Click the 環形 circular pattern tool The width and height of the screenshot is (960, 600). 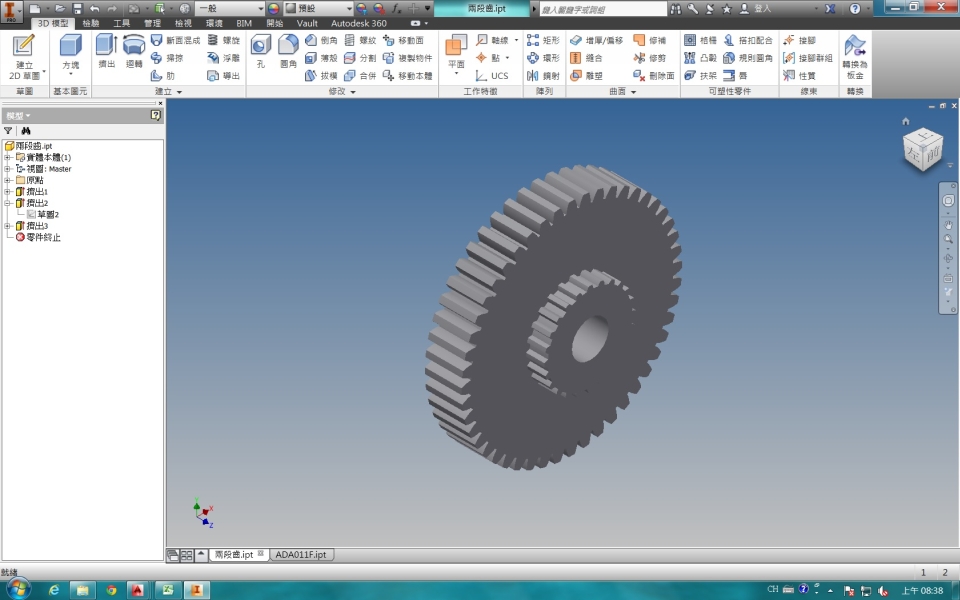(x=544, y=58)
